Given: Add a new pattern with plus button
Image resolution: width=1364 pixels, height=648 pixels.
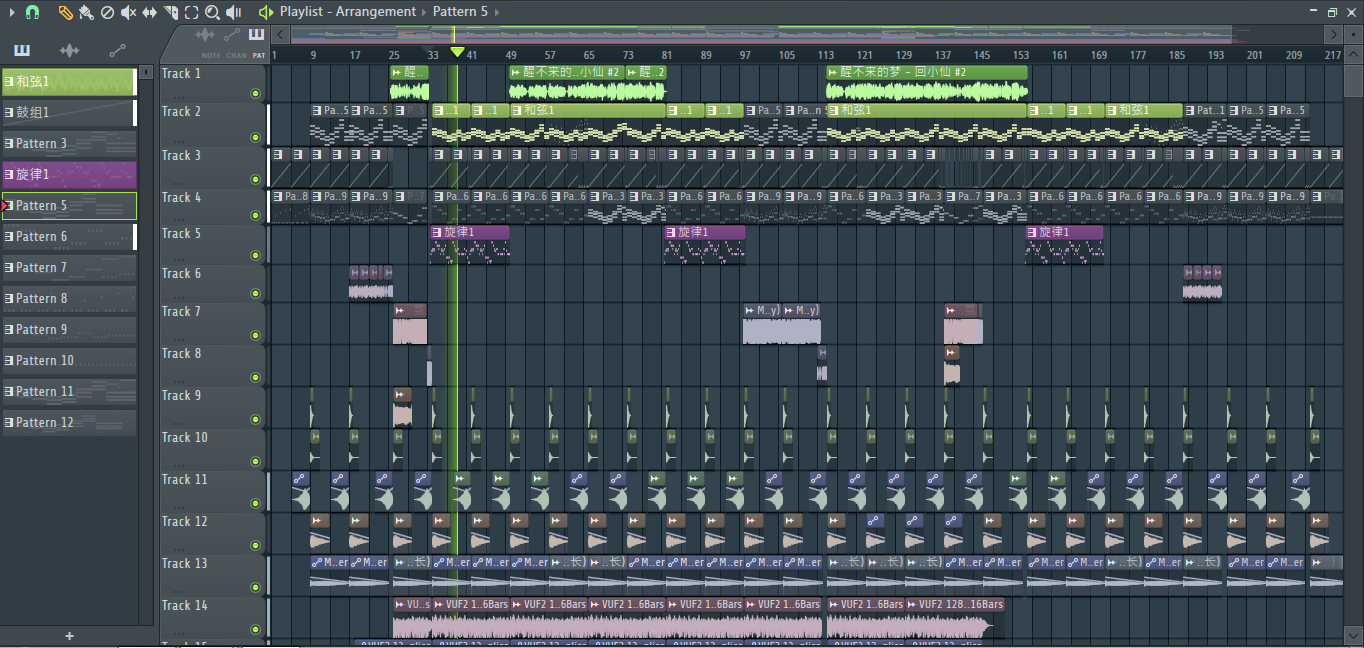Looking at the screenshot, I should [69, 636].
